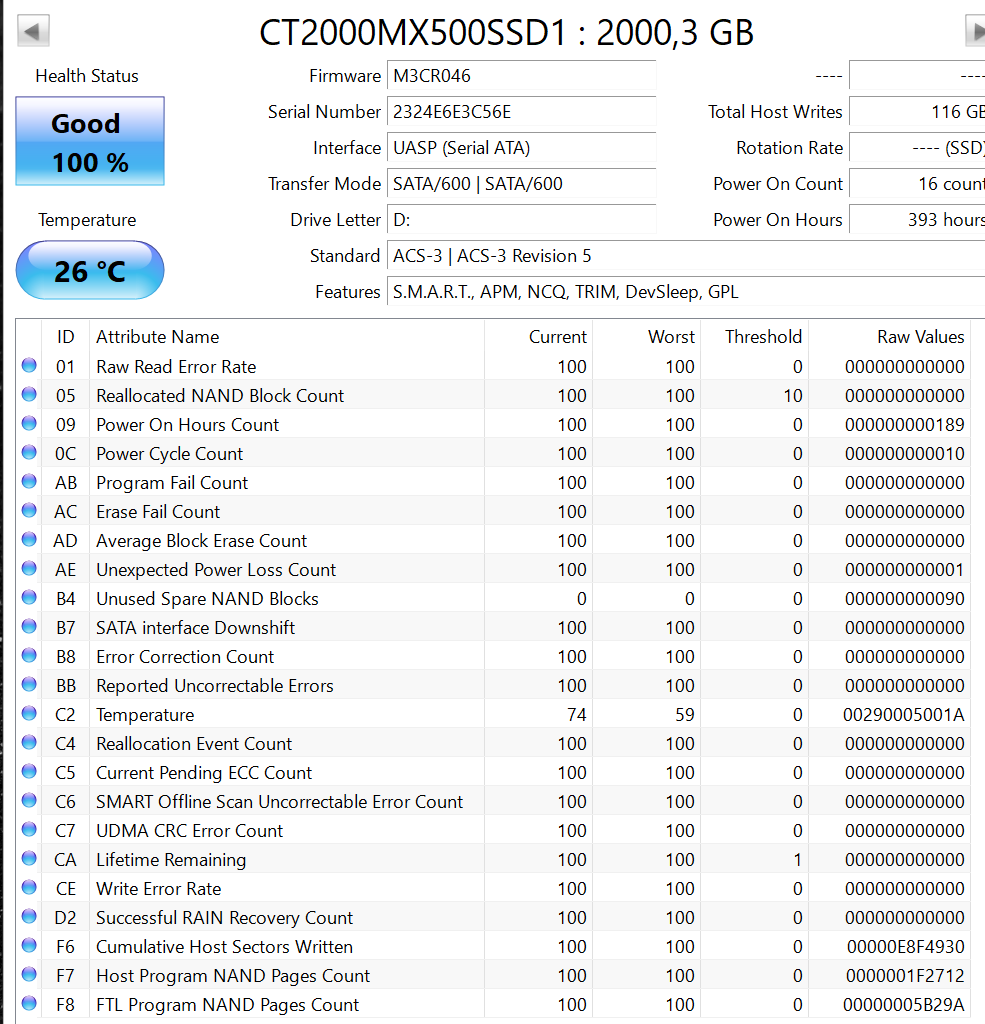Select the 'Write Error Rate' attribute name
The height and width of the screenshot is (1024, 985).
pos(159,889)
